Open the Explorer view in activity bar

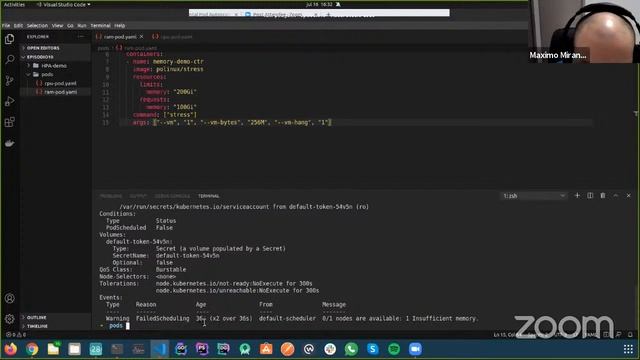(x=9, y=39)
